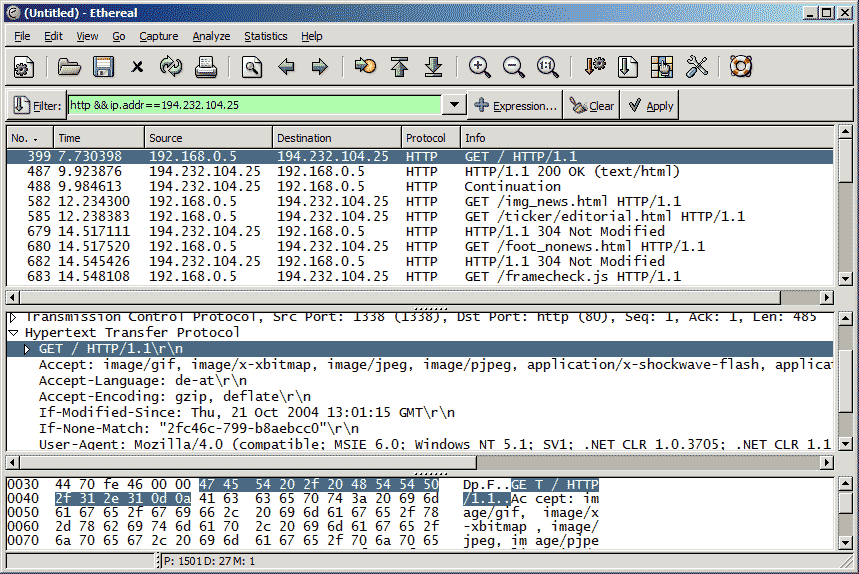
Task: Click scroll-down arrow of packet list
Action: (x=845, y=279)
